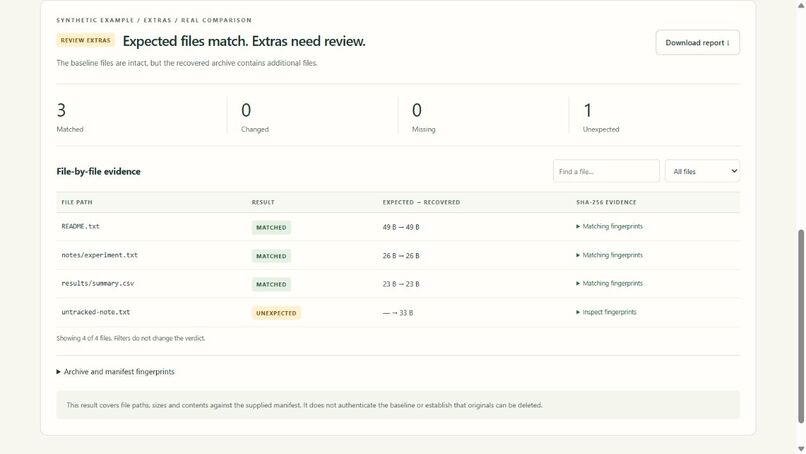Click the Showing 4 of 4 files note
806x454 pixels.
(x=131, y=338)
